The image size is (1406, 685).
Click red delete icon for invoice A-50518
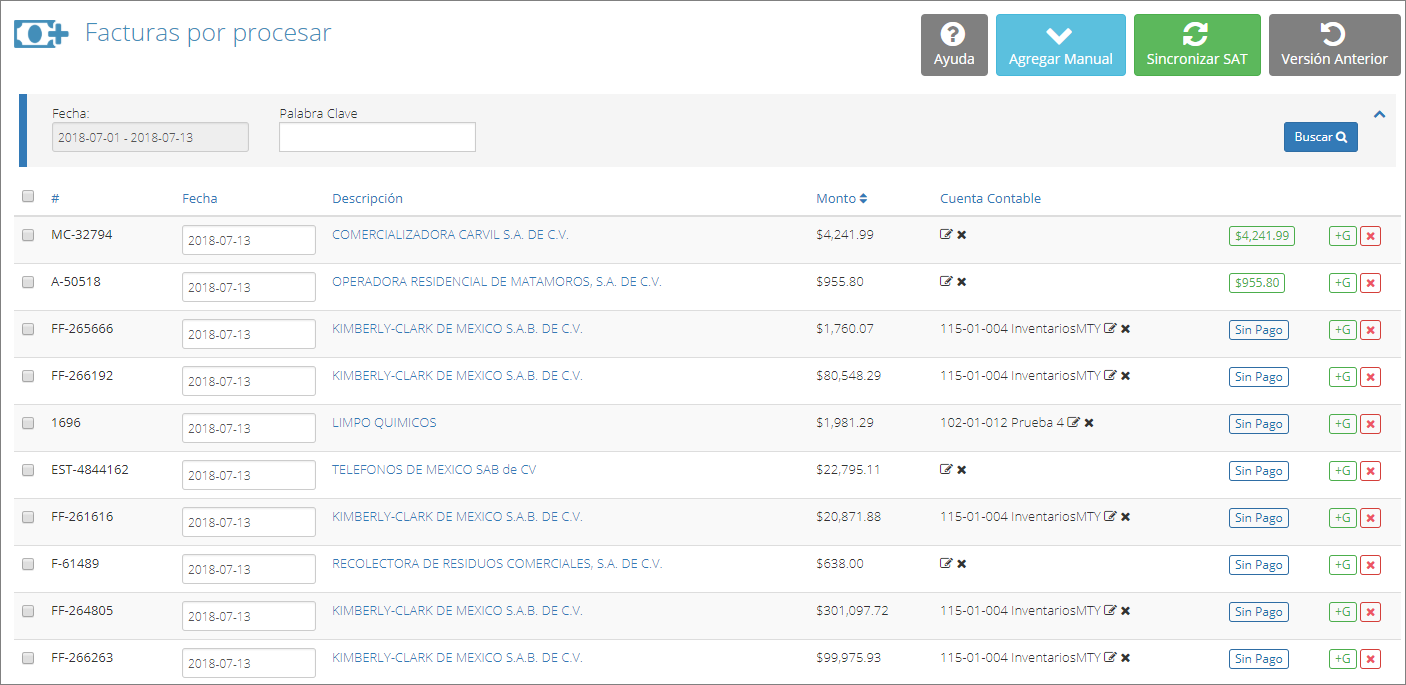1370,283
